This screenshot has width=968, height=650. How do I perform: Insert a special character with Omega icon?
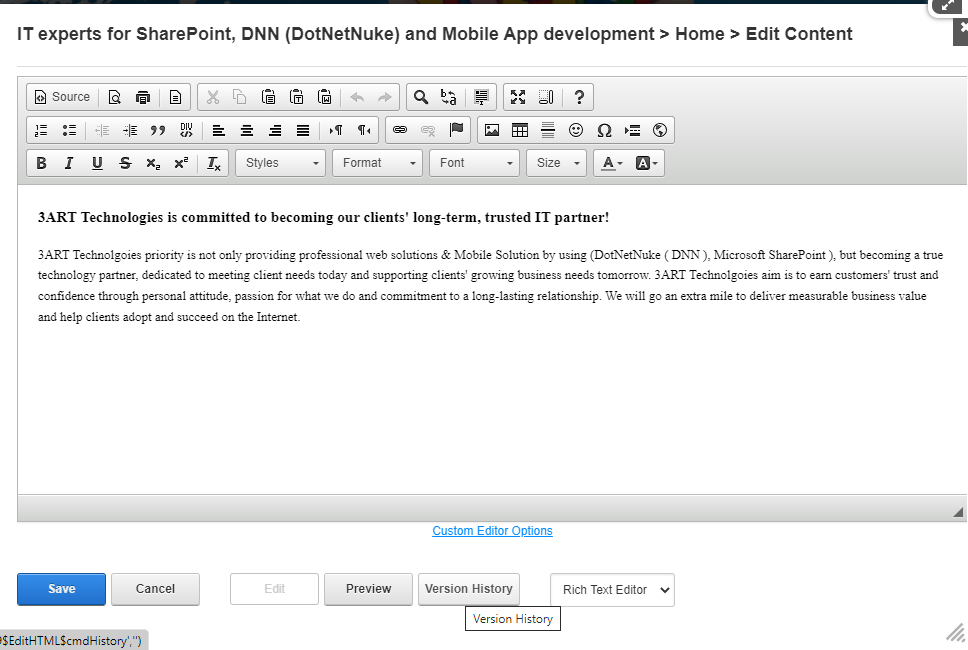coord(604,130)
